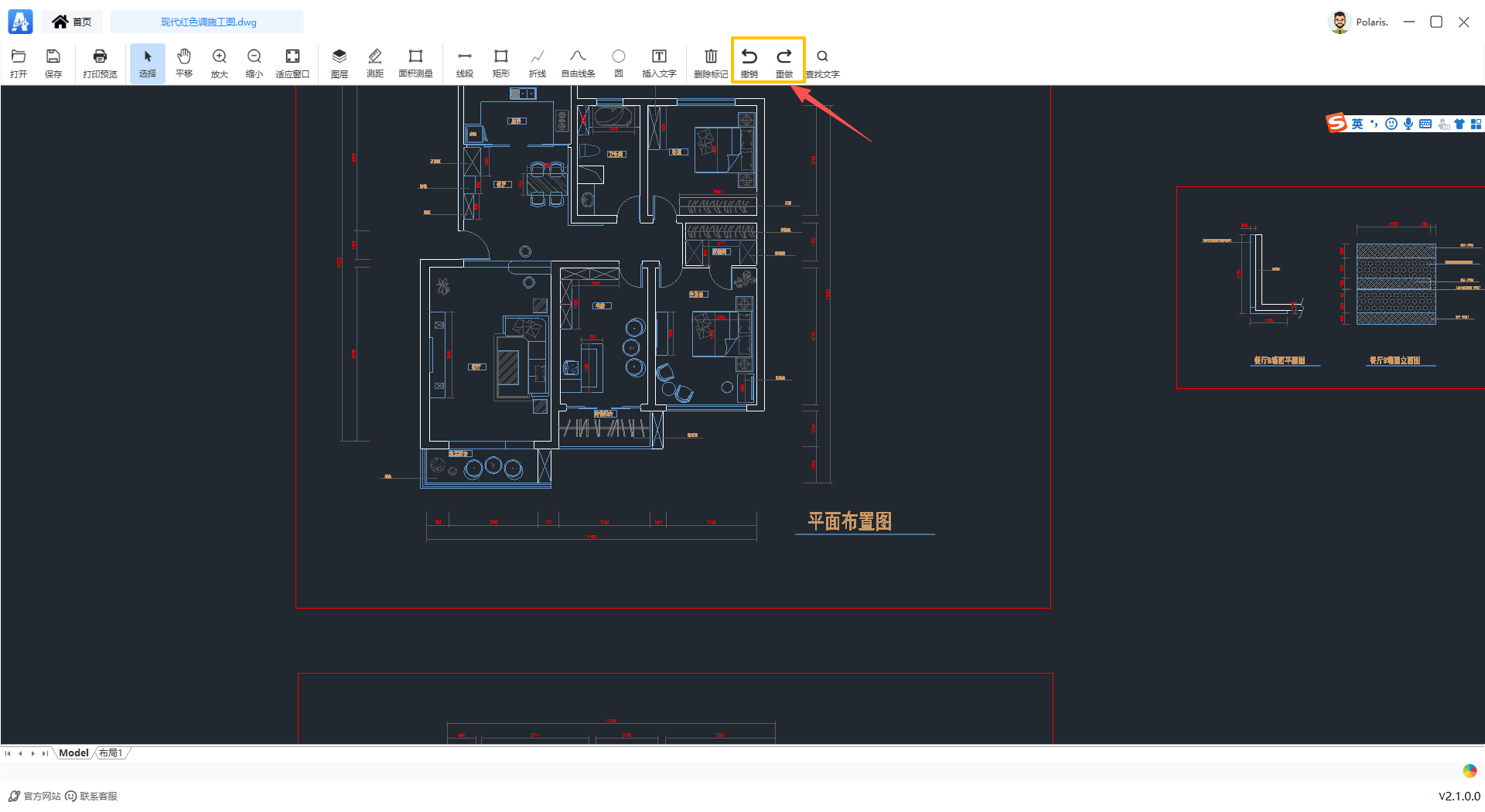This screenshot has height=812, width=1485.
Task: Open the Layers panel icon
Action: click(339, 63)
